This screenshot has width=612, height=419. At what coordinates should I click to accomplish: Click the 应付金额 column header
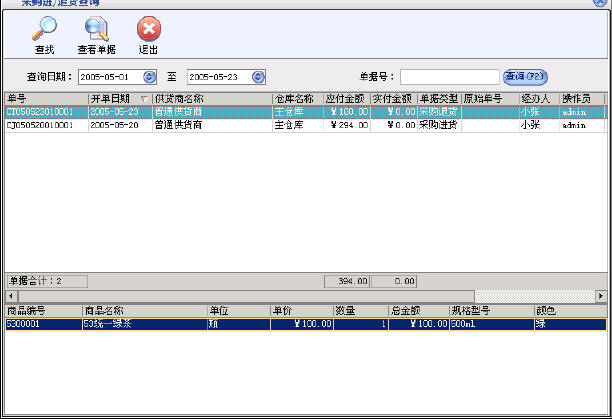pos(345,99)
